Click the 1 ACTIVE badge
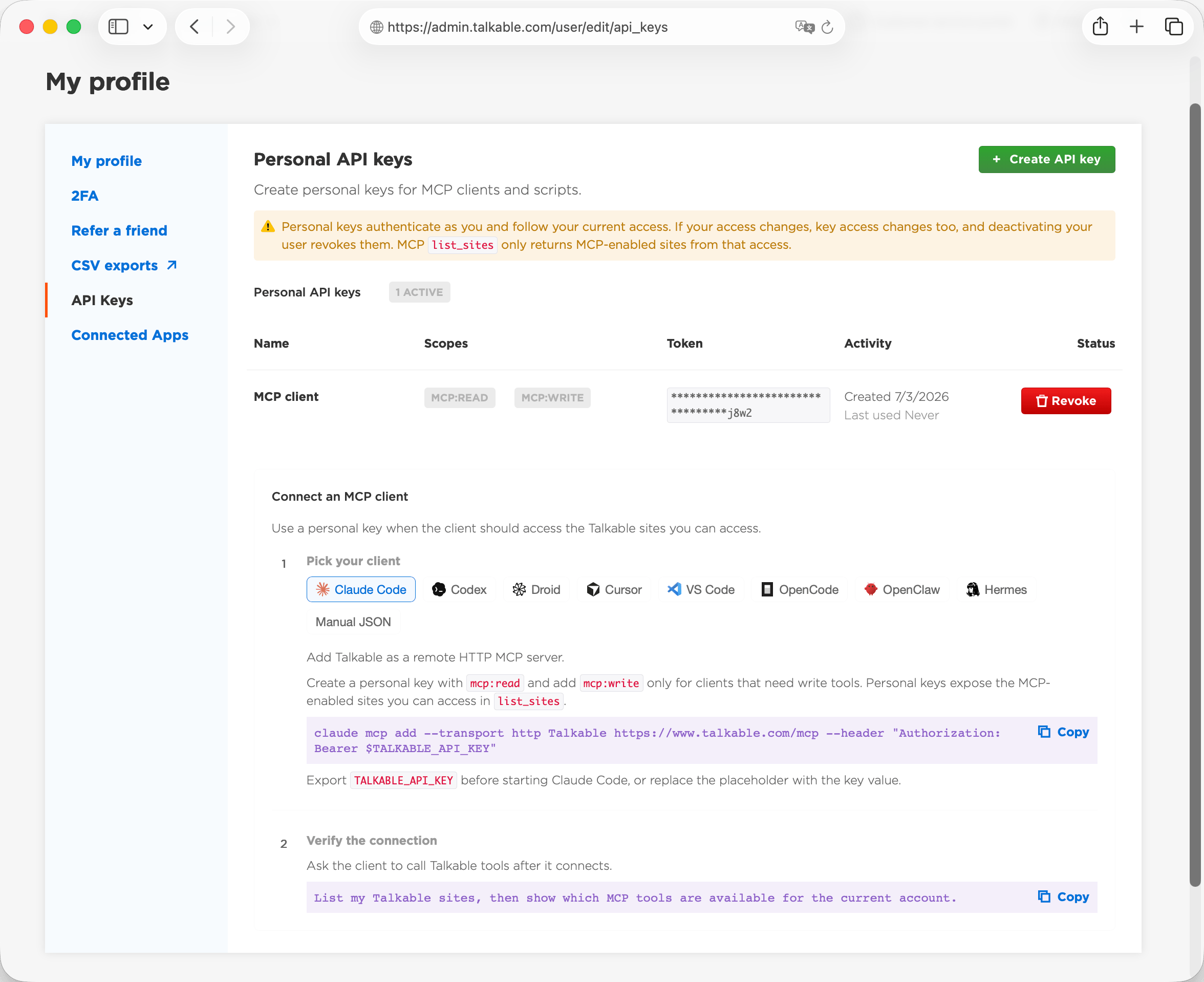The height and width of the screenshot is (982, 1204). (x=419, y=292)
